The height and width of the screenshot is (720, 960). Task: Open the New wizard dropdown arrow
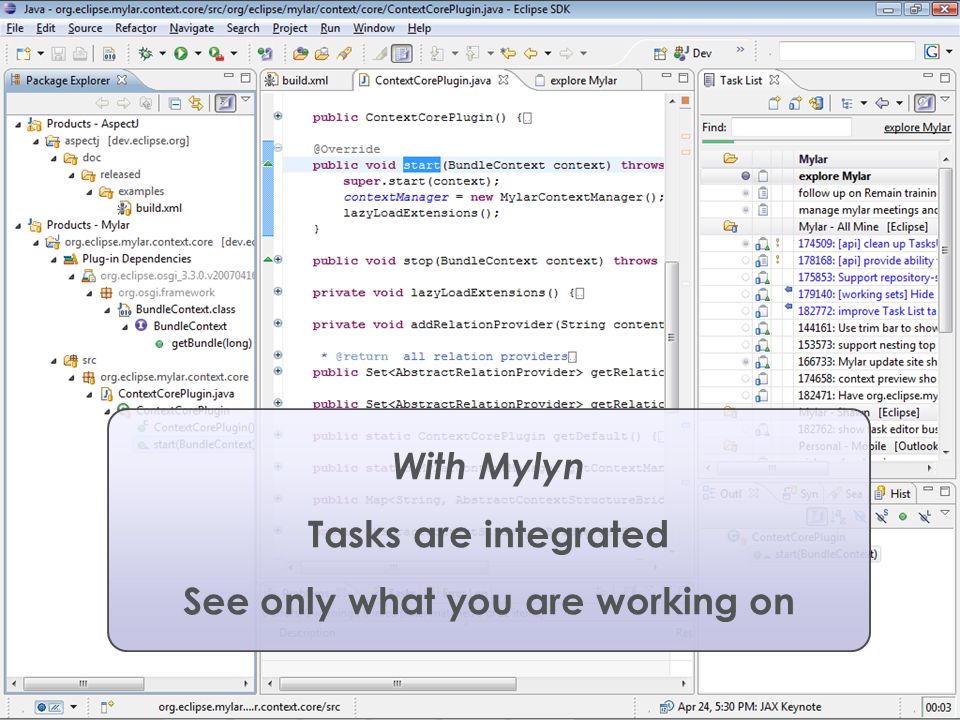40,54
